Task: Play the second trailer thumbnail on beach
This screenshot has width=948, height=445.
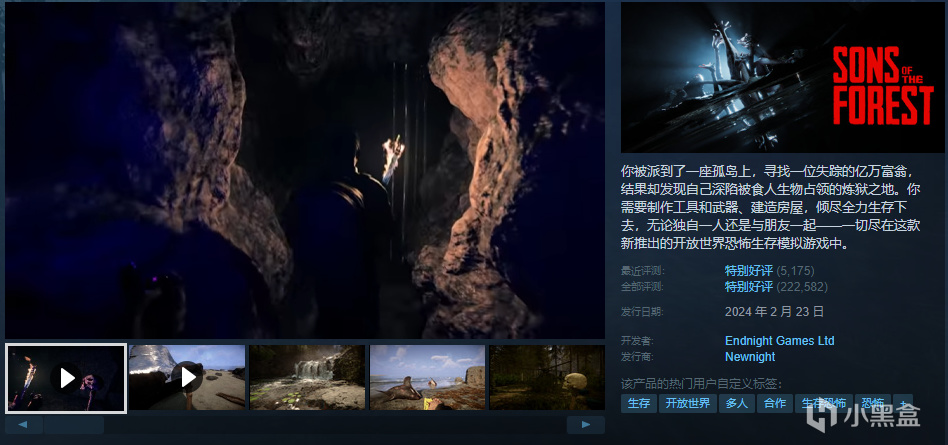Action: click(x=187, y=378)
